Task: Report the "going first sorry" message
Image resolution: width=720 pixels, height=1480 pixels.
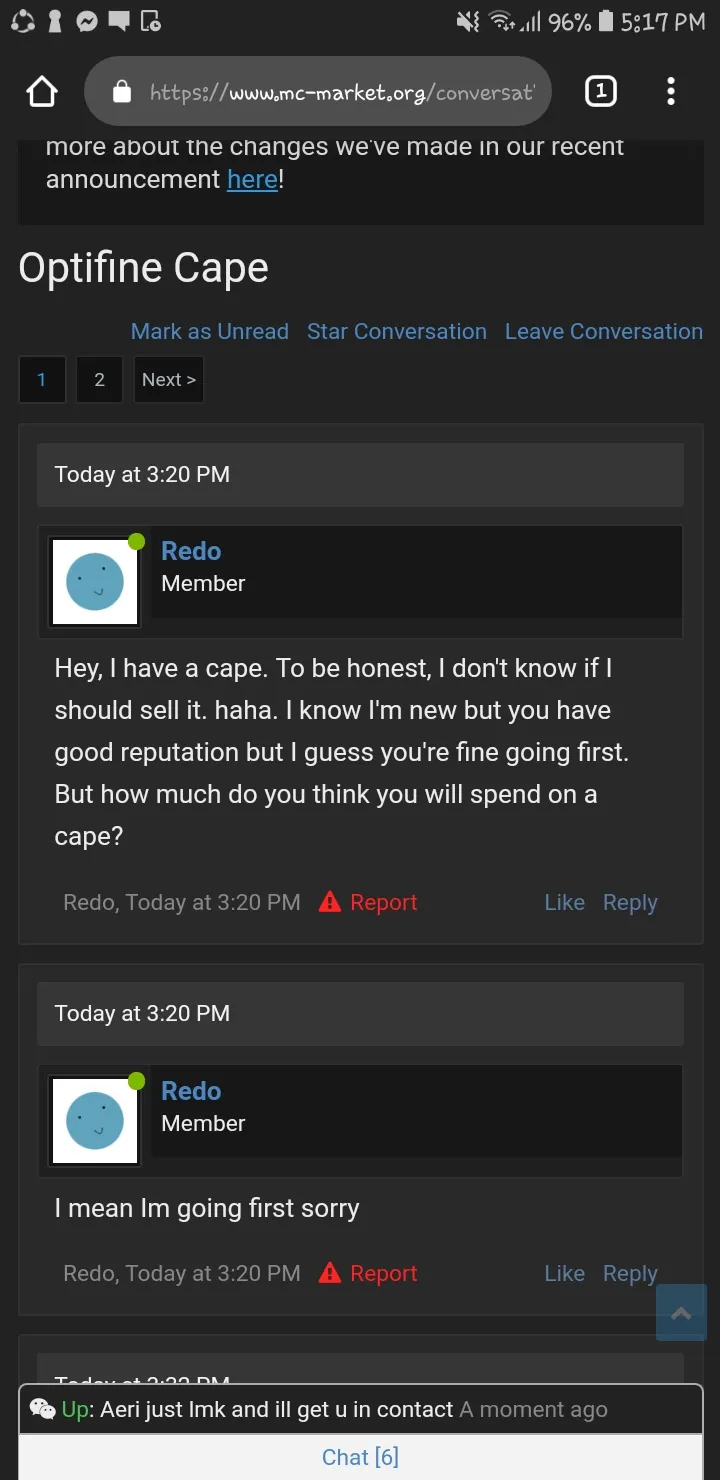Action: [x=368, y=1273]
